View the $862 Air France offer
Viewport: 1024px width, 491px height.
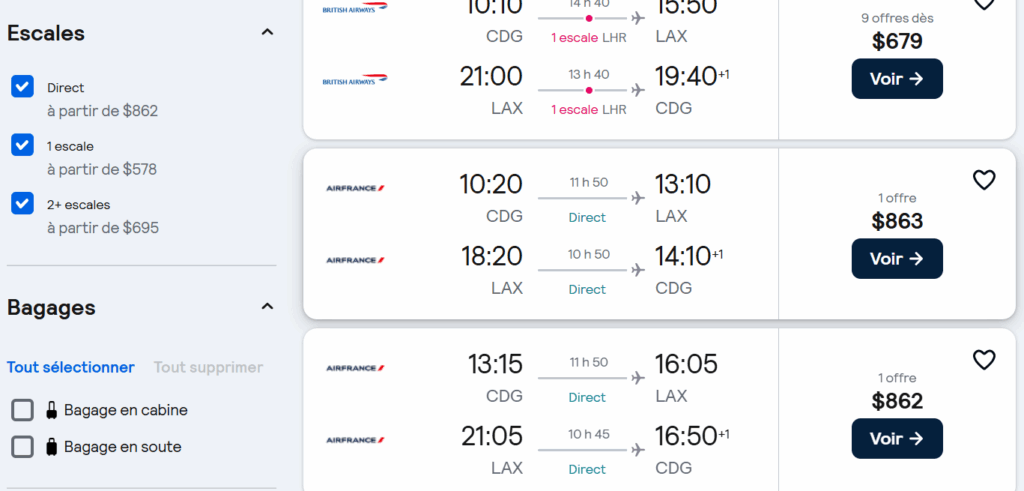coord(897,439)
